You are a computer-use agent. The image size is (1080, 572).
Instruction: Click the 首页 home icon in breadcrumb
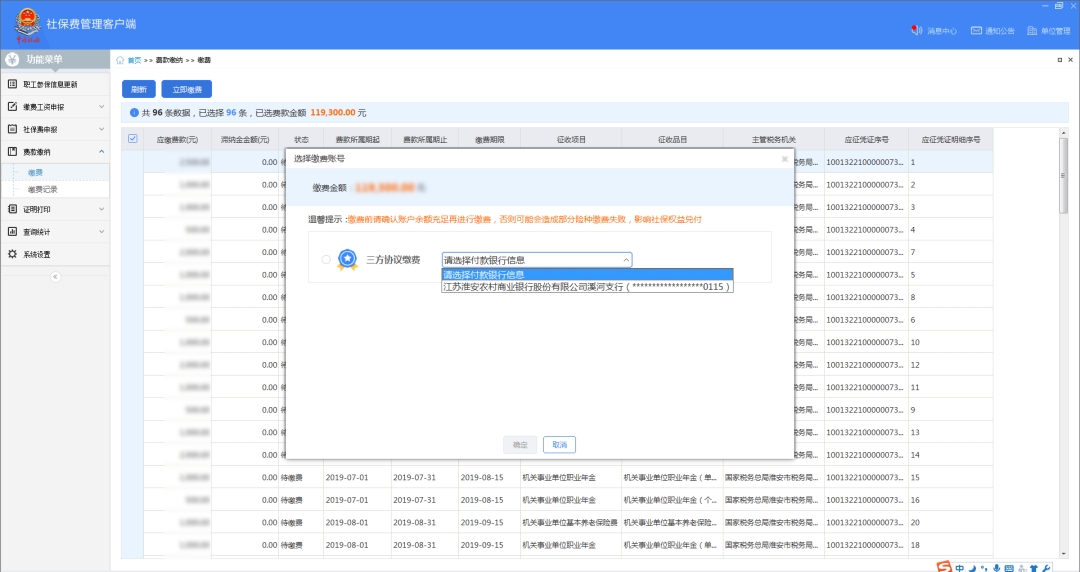click(121, 60)
